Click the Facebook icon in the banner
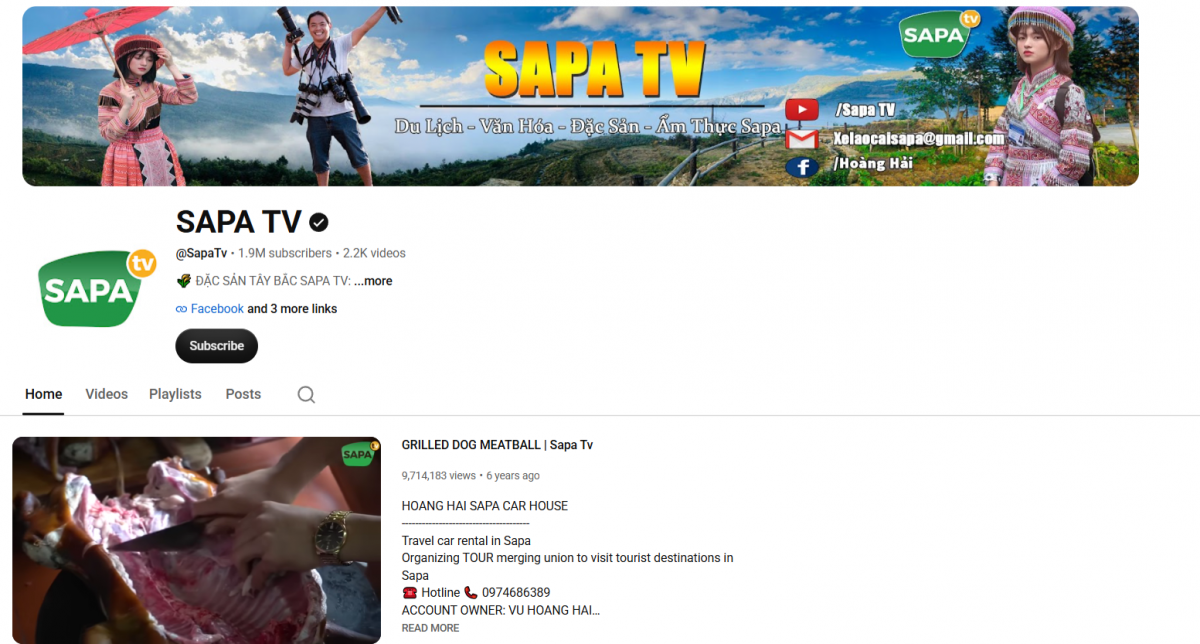This screenshot has width=1200, height=644. click(802, 166)
